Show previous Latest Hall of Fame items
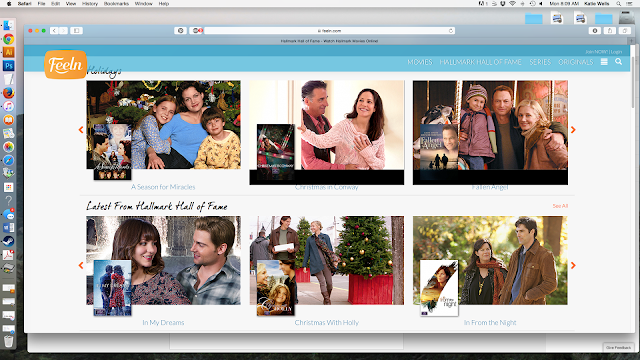Image resolution: width=640 pixels, height=360 pixels. [x=81, y=265]
